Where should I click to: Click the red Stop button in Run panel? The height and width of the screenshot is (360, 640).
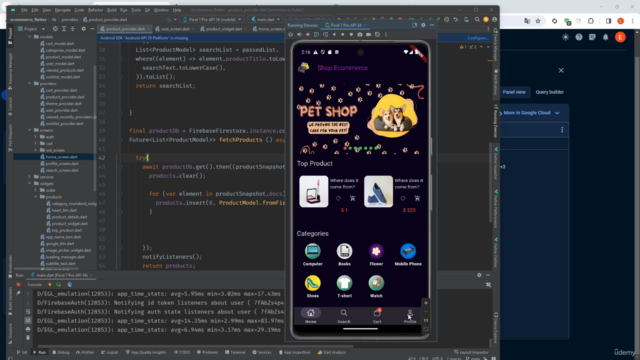[x=18, y=284]
